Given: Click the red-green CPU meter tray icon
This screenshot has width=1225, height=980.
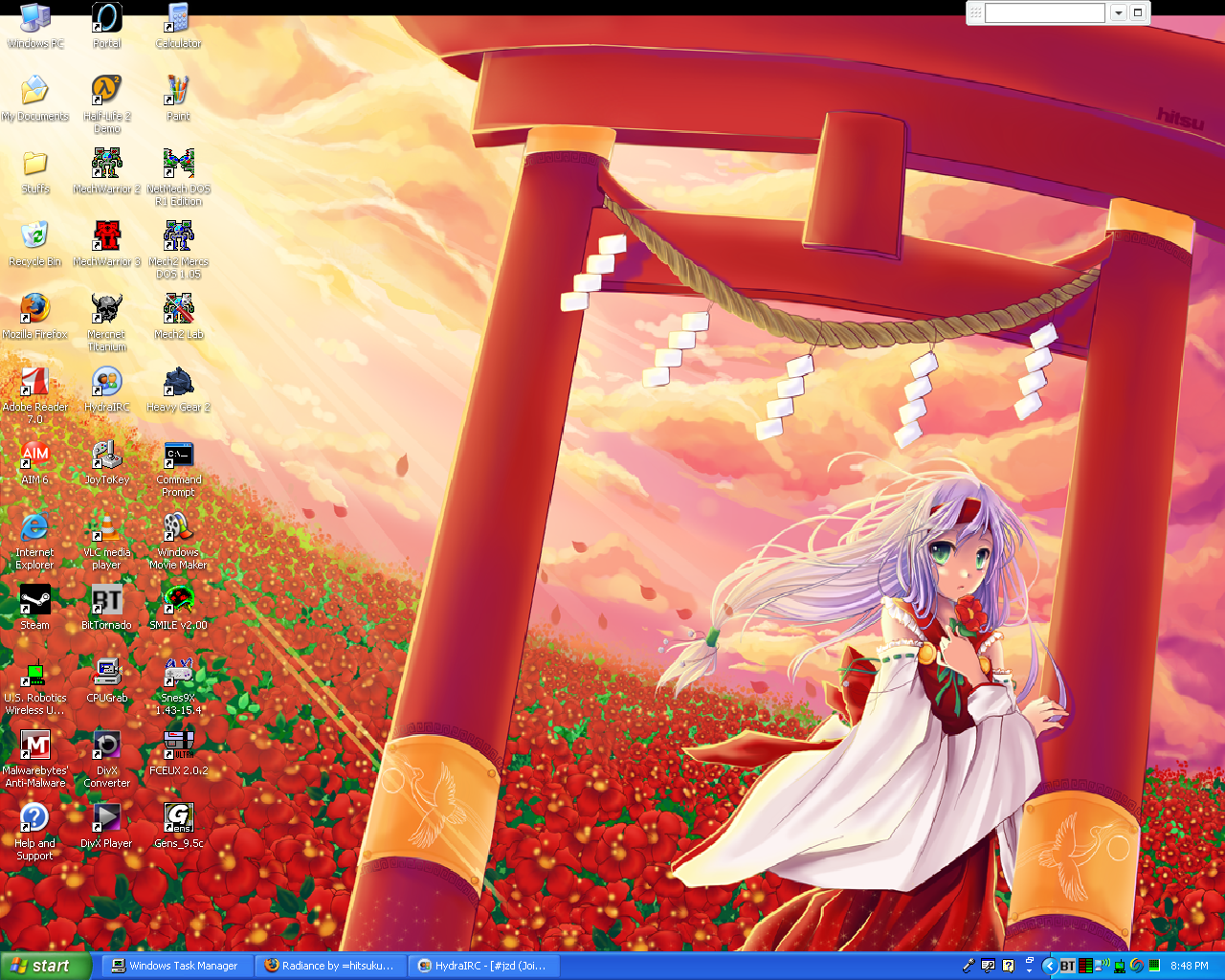Looking at the screenshot, I should pyautogui.click(x=1085, y=966).
